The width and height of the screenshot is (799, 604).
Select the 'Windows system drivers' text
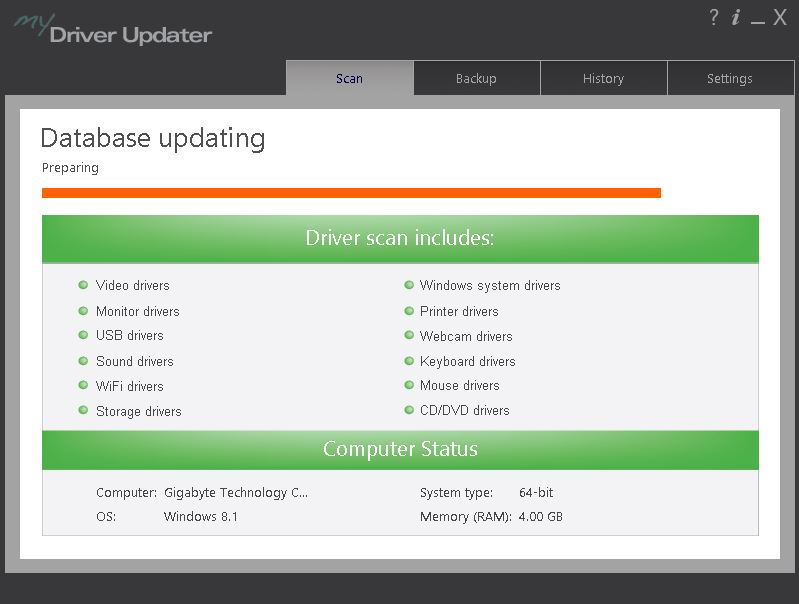click(490, 285)
